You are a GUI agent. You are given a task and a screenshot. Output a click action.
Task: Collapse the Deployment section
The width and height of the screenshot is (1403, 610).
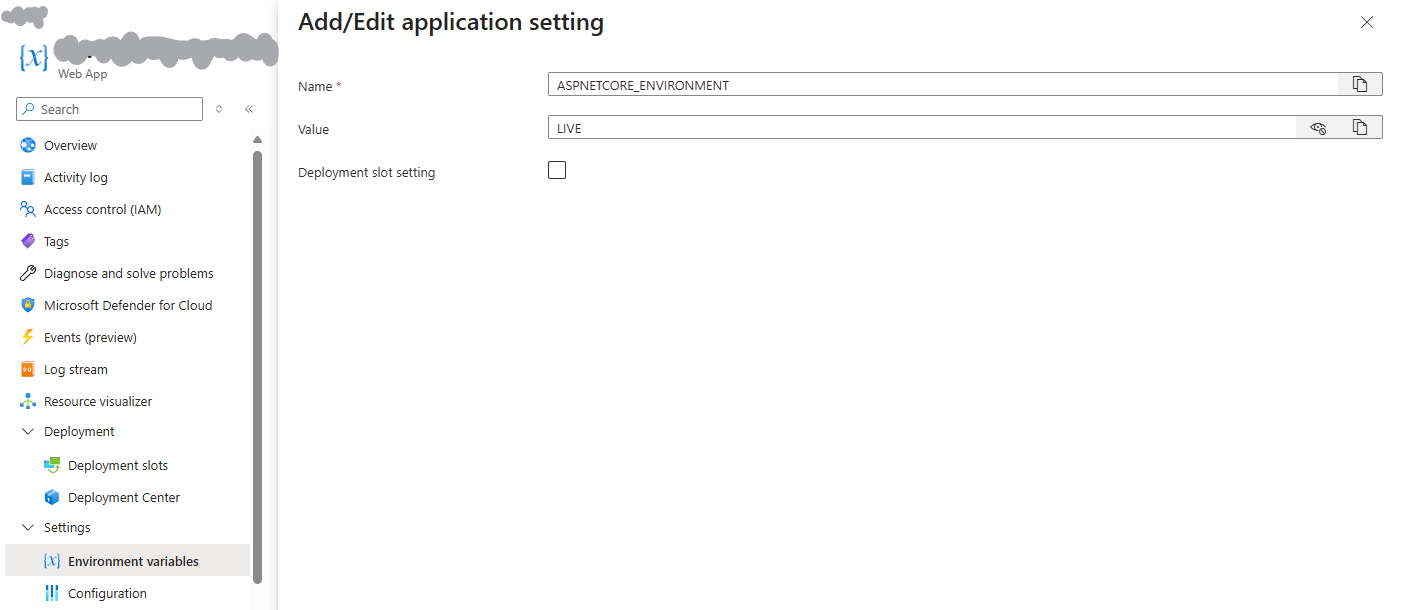click(27, 431)
